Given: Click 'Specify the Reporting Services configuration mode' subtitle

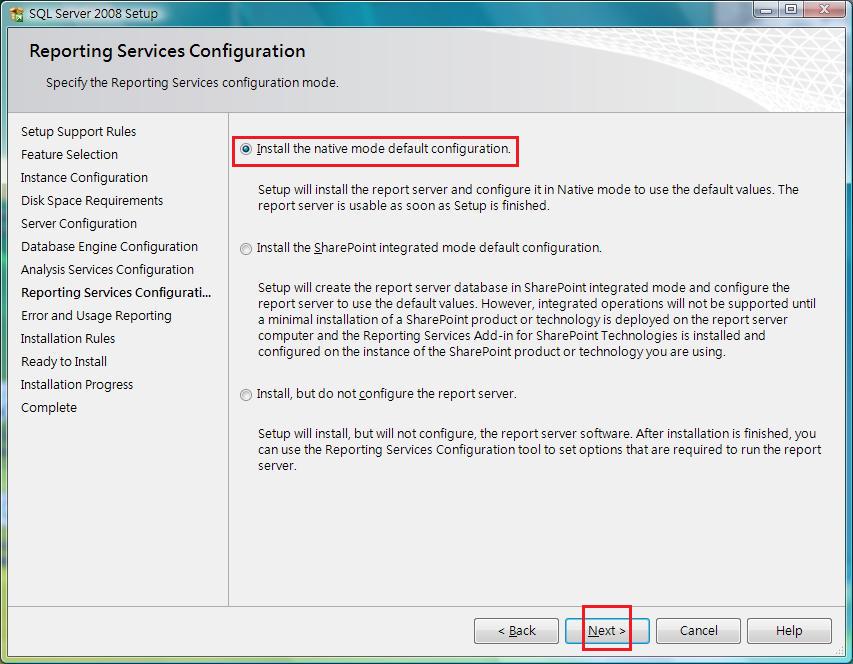Looking at the screenshot, I should [x=192, y=83].
